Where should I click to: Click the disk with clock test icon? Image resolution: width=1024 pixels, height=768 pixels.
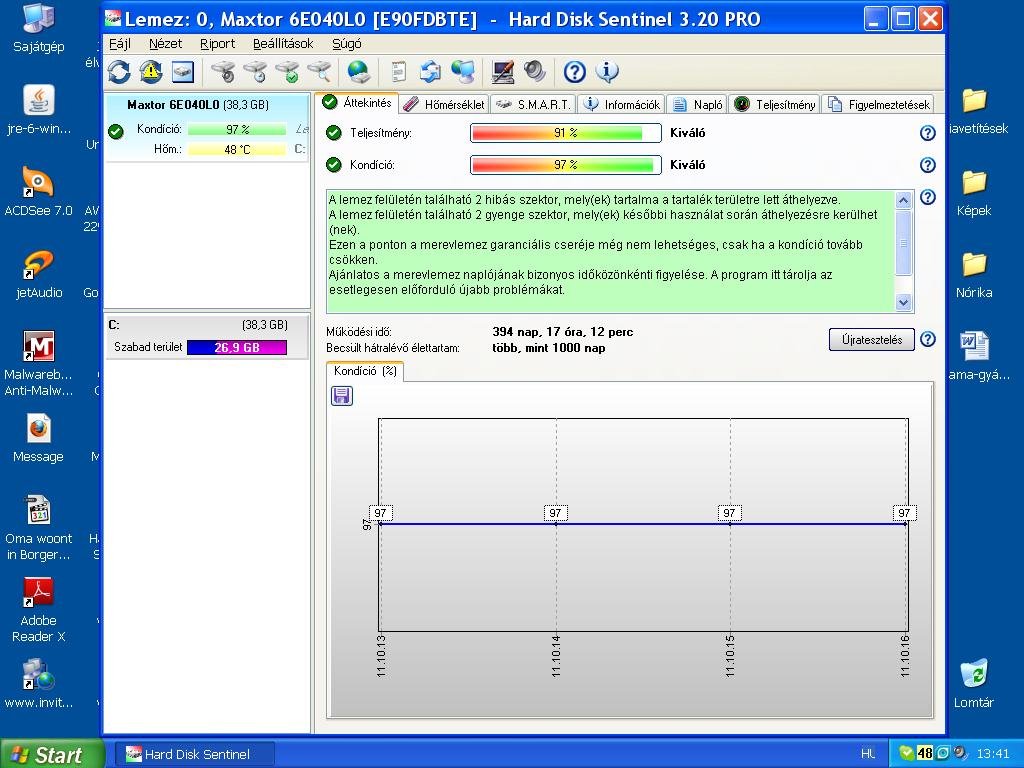255,72
